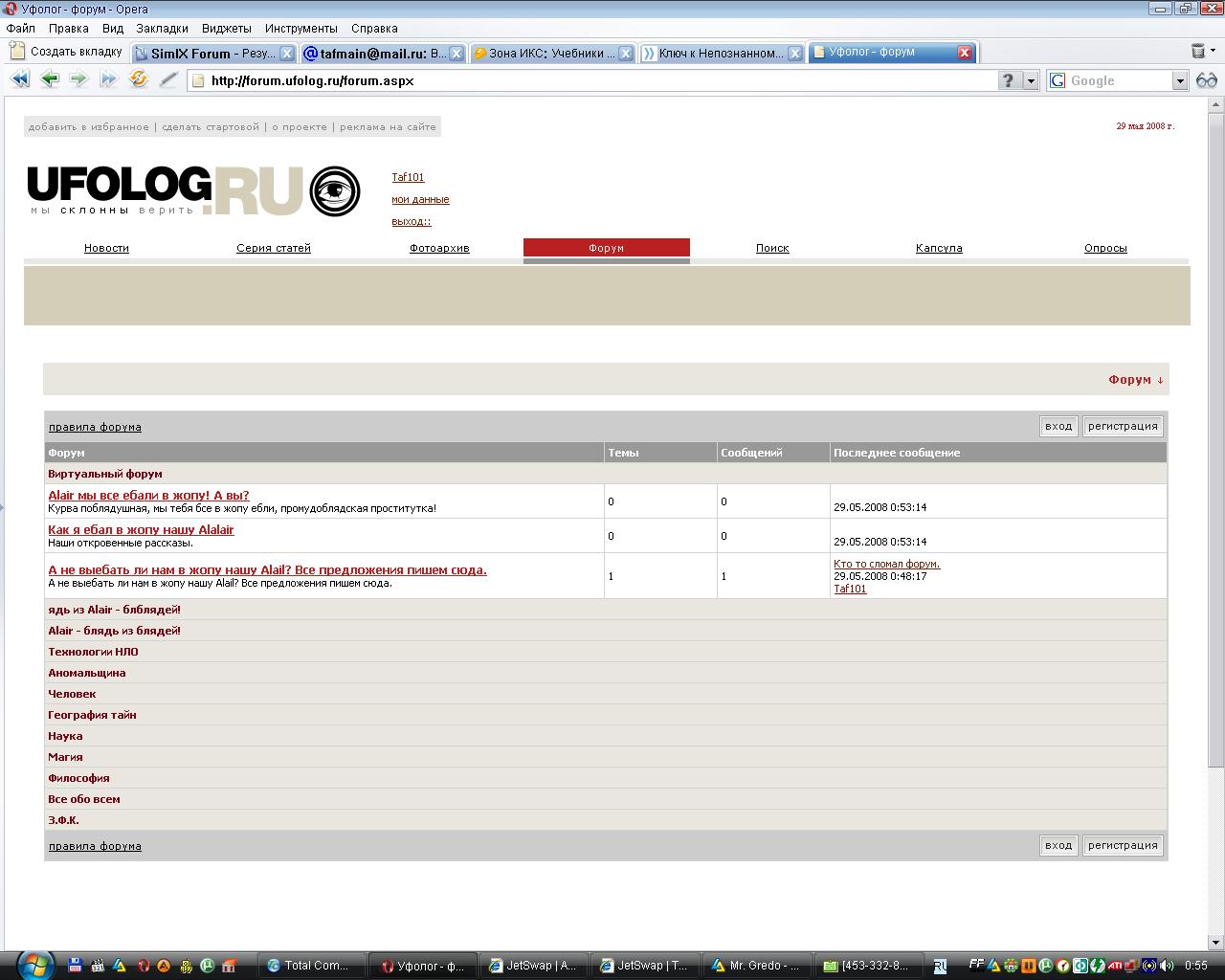Open the Windows Start button
1225x980 pixels.
(33, 964)
